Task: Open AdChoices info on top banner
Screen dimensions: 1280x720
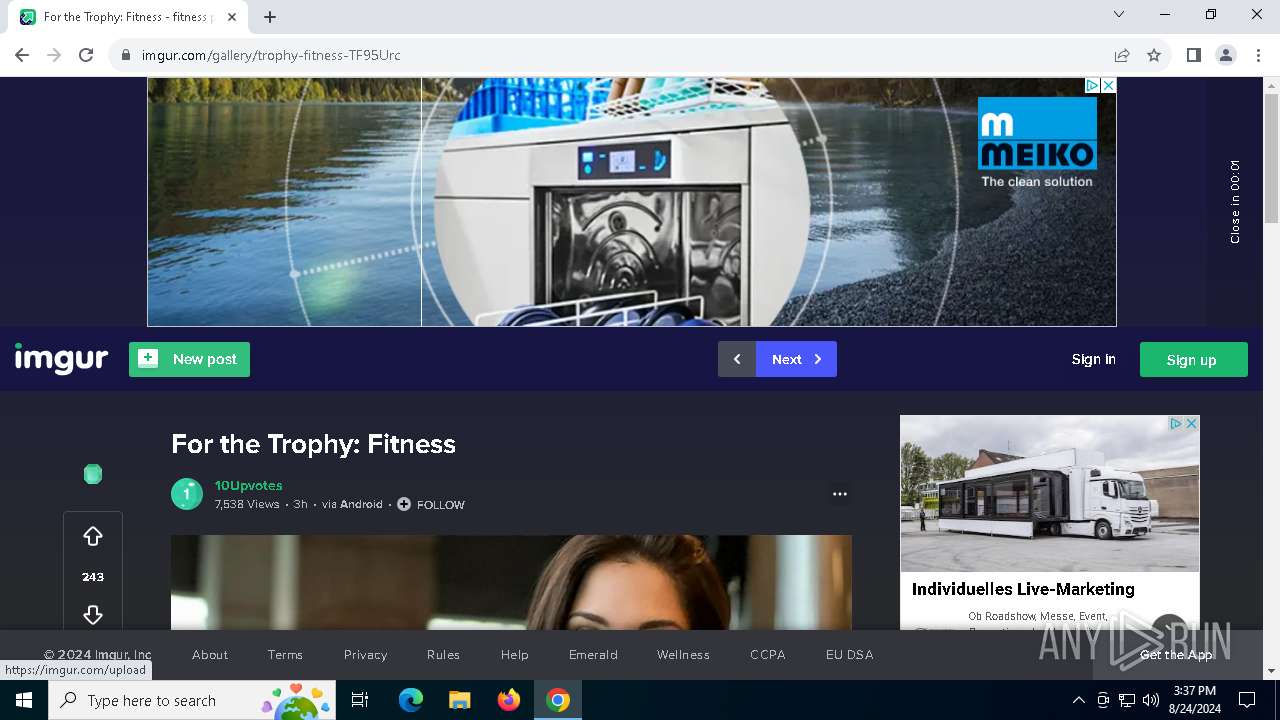Action: point(1093,86)
